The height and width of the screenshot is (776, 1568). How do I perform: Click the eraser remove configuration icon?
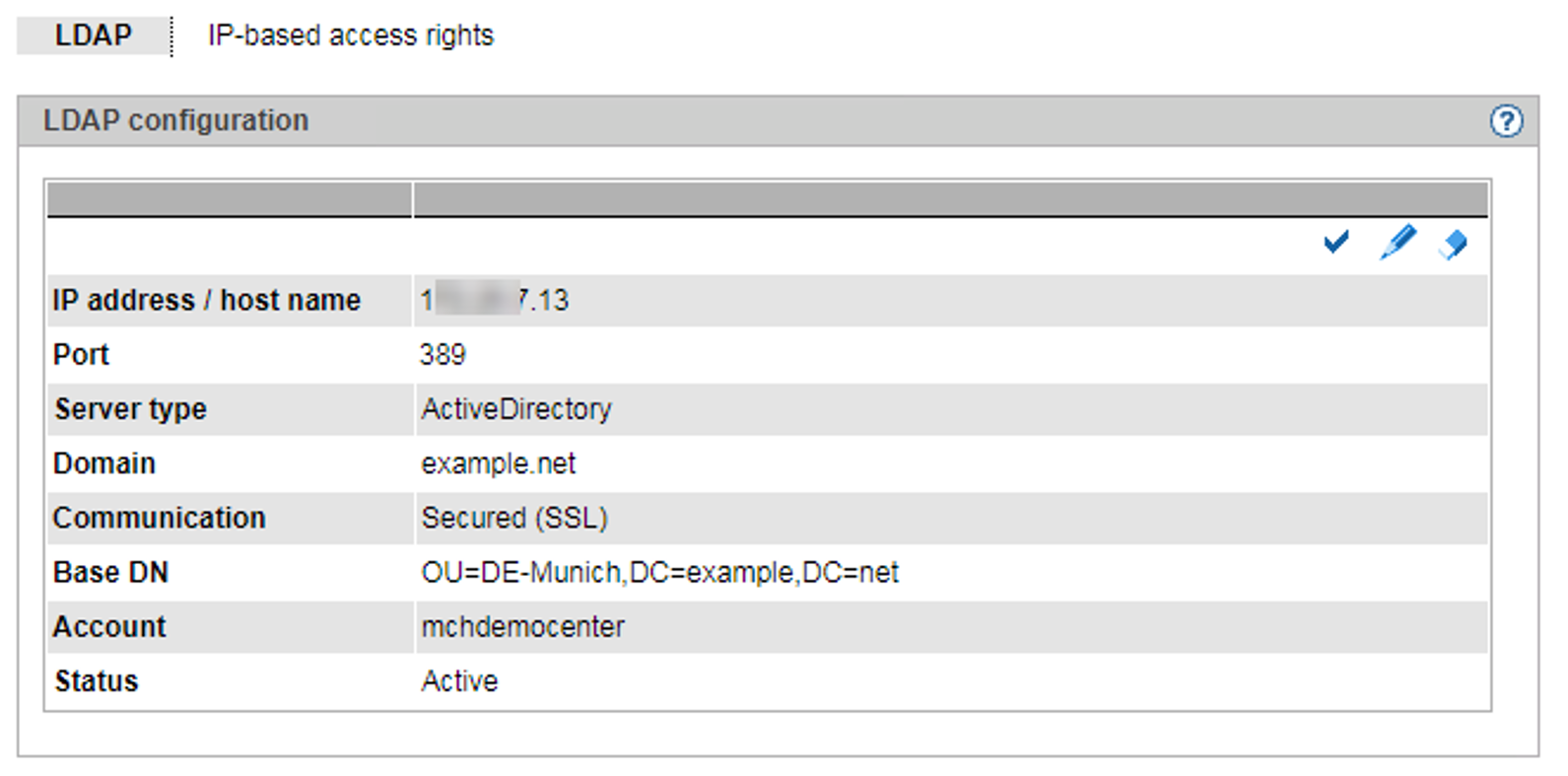point(1453,244)
